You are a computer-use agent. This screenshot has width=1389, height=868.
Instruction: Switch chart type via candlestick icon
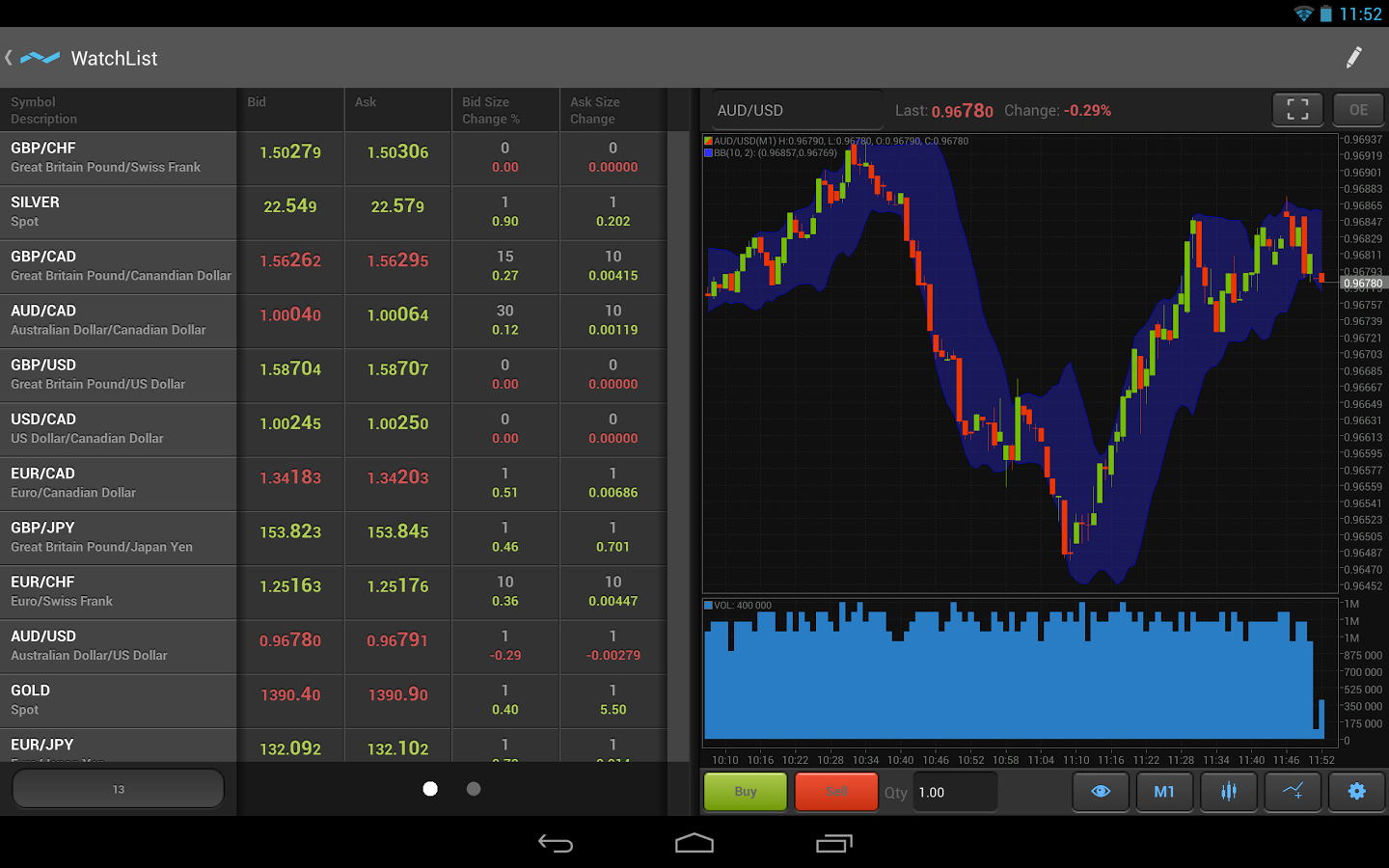click(1228, 792)
